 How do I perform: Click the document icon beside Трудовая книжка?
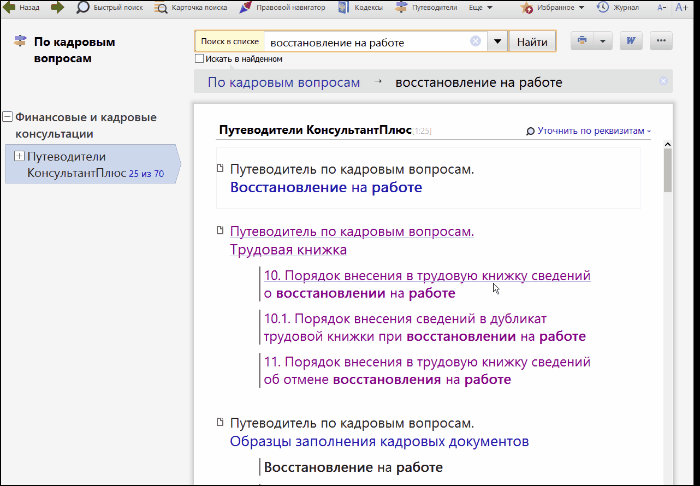(220, 230)
